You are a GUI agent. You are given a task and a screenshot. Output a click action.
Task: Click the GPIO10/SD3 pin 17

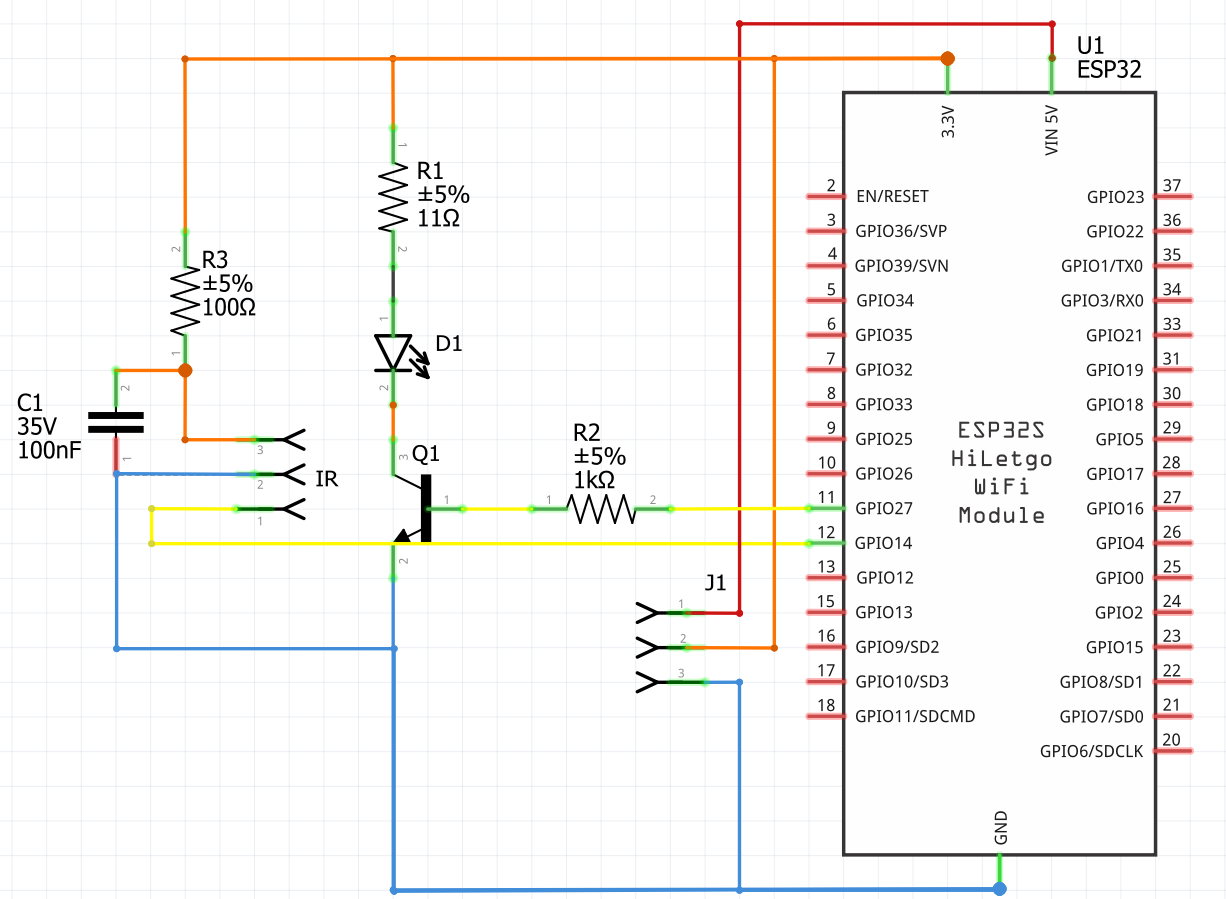[825, 682]
